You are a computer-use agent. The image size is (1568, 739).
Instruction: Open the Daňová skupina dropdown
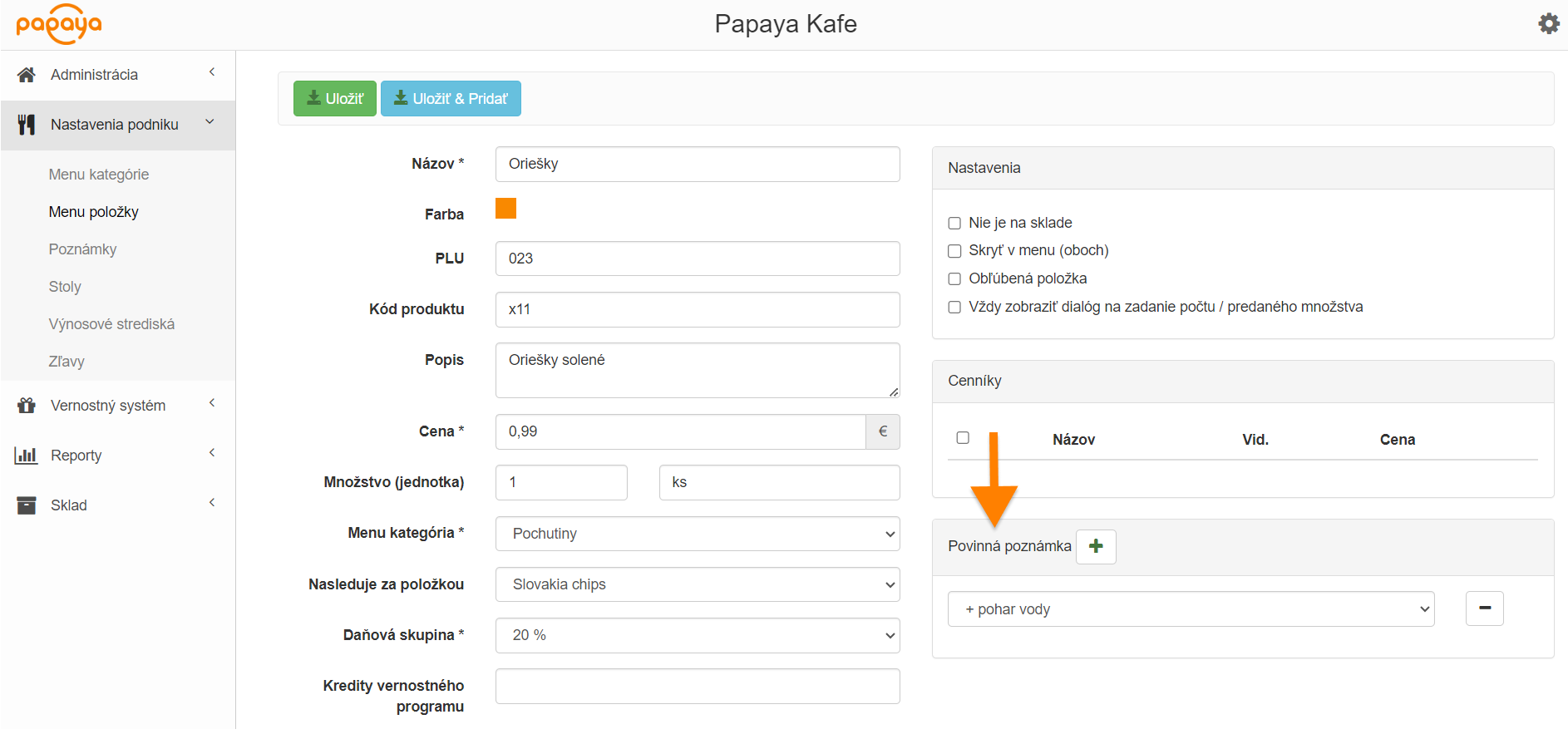[x=697, y=635]
